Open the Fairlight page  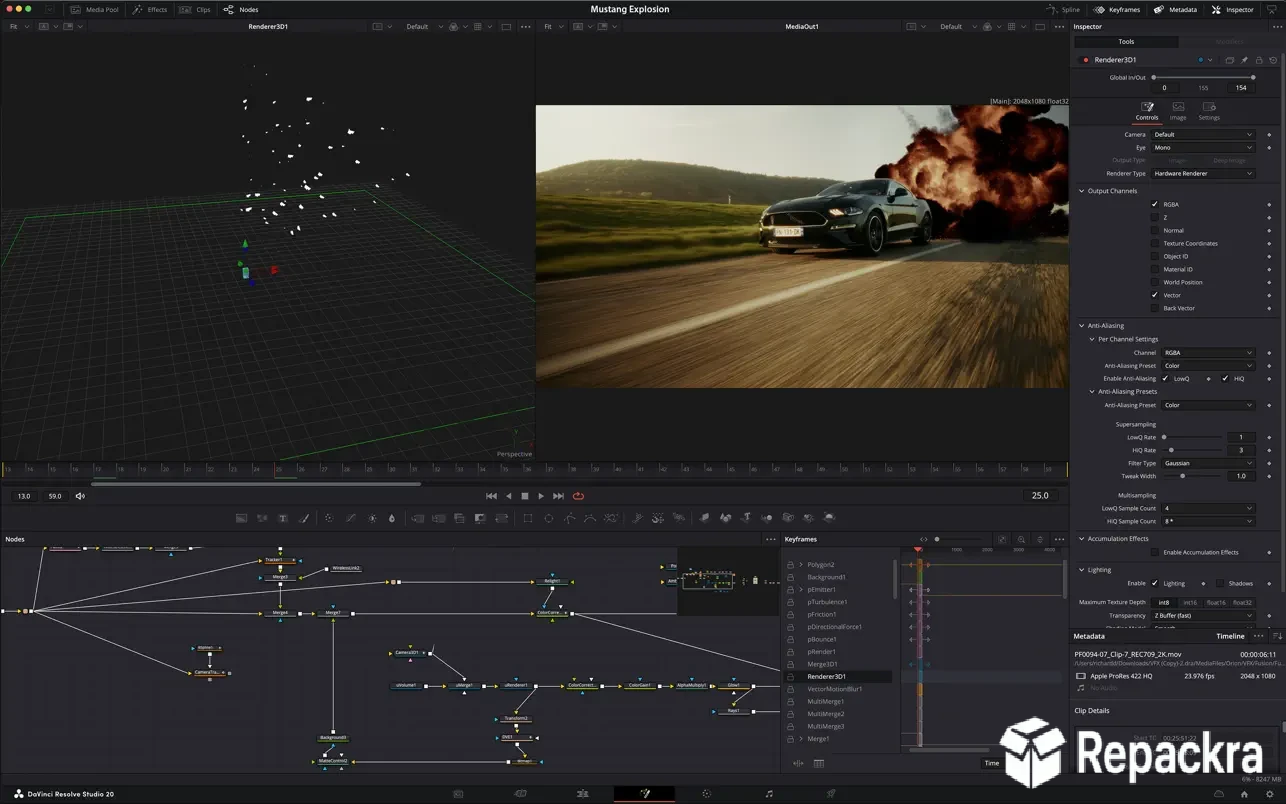click(x=768, y=793)
